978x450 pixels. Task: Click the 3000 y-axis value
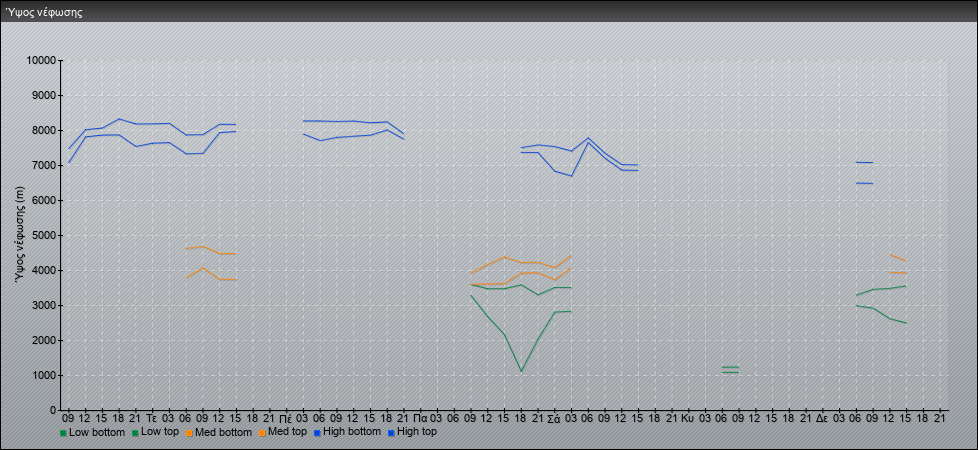tap(44, 305)
